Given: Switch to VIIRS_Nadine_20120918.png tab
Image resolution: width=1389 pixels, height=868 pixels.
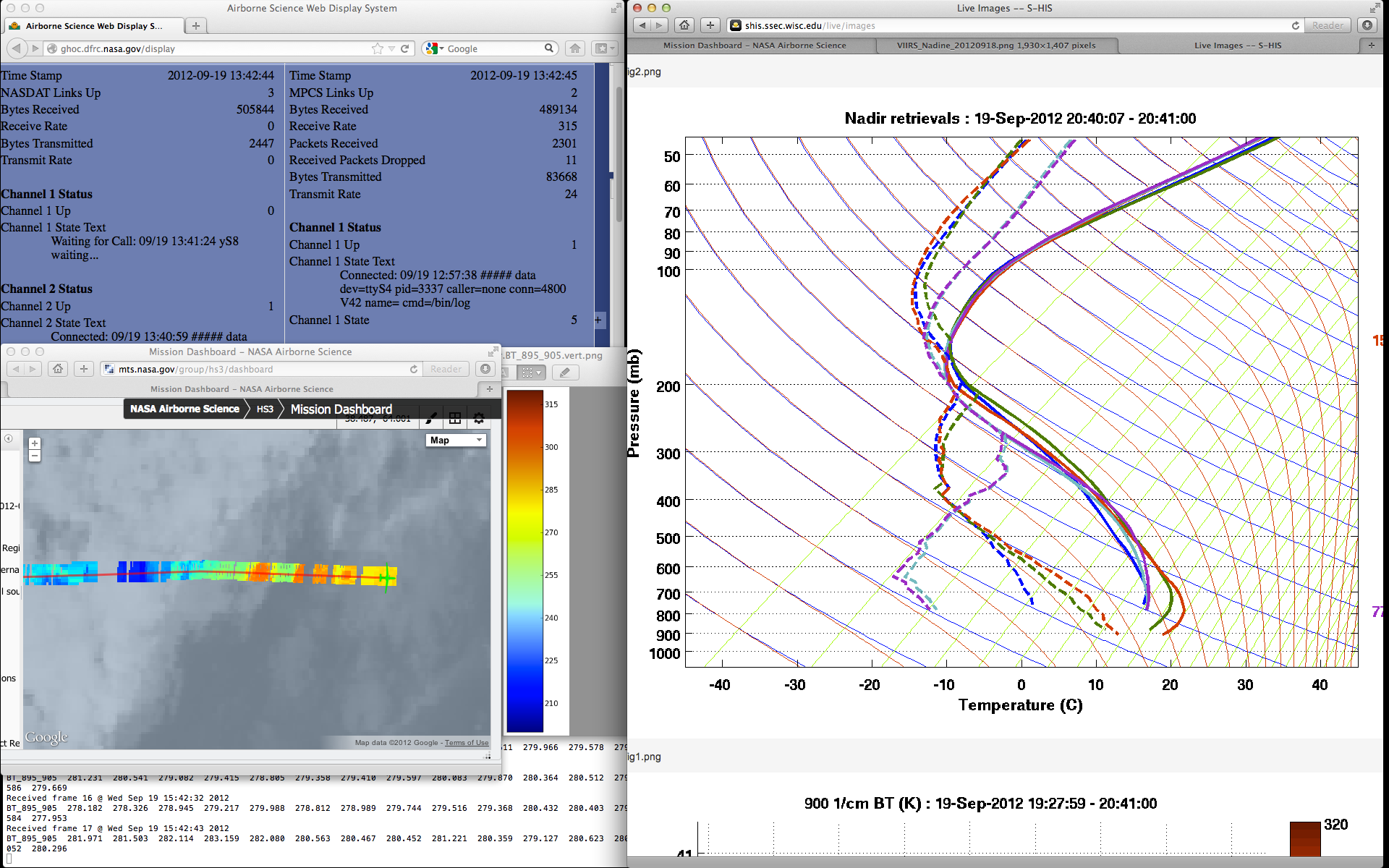Looking at the screenshot, I should point(995,45).
